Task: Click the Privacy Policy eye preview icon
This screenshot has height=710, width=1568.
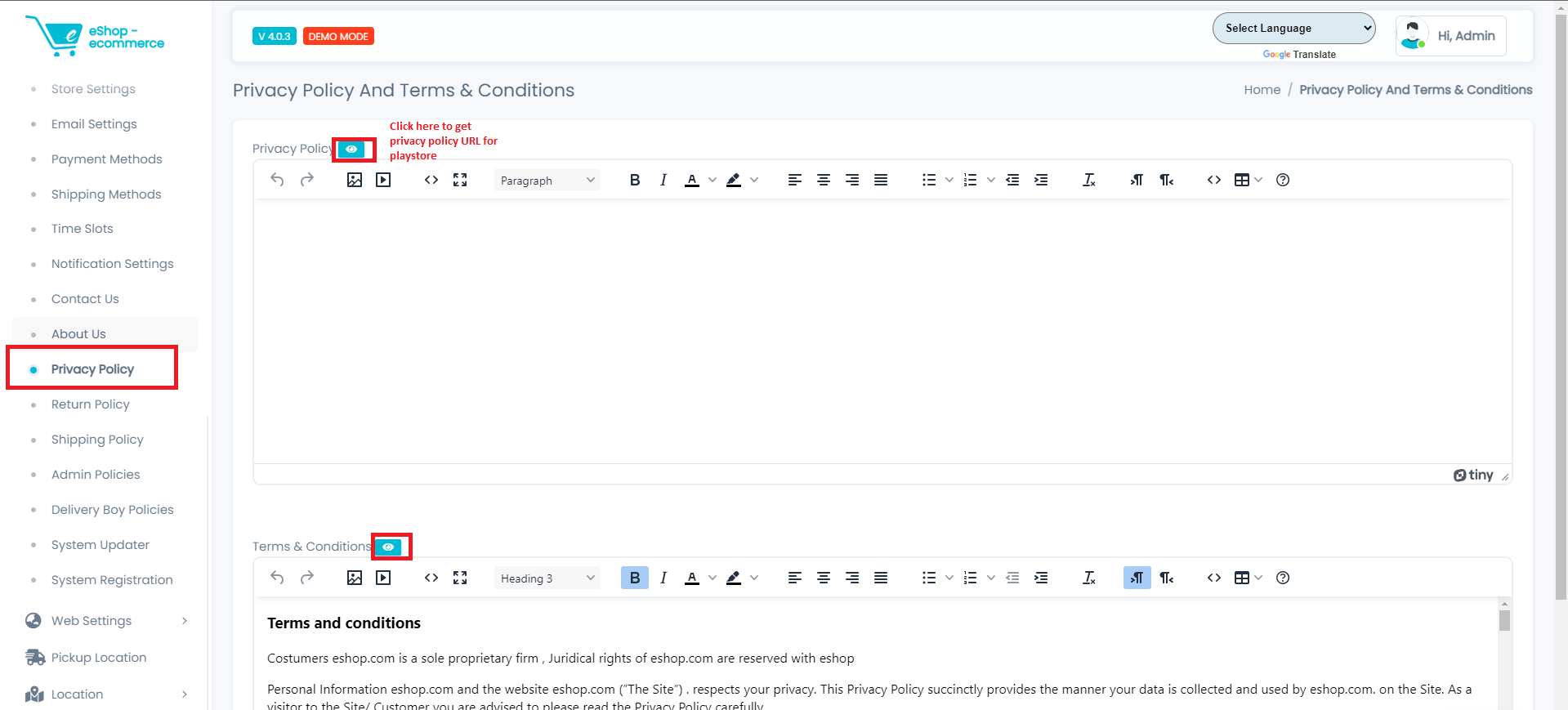Action: [351, 150]
